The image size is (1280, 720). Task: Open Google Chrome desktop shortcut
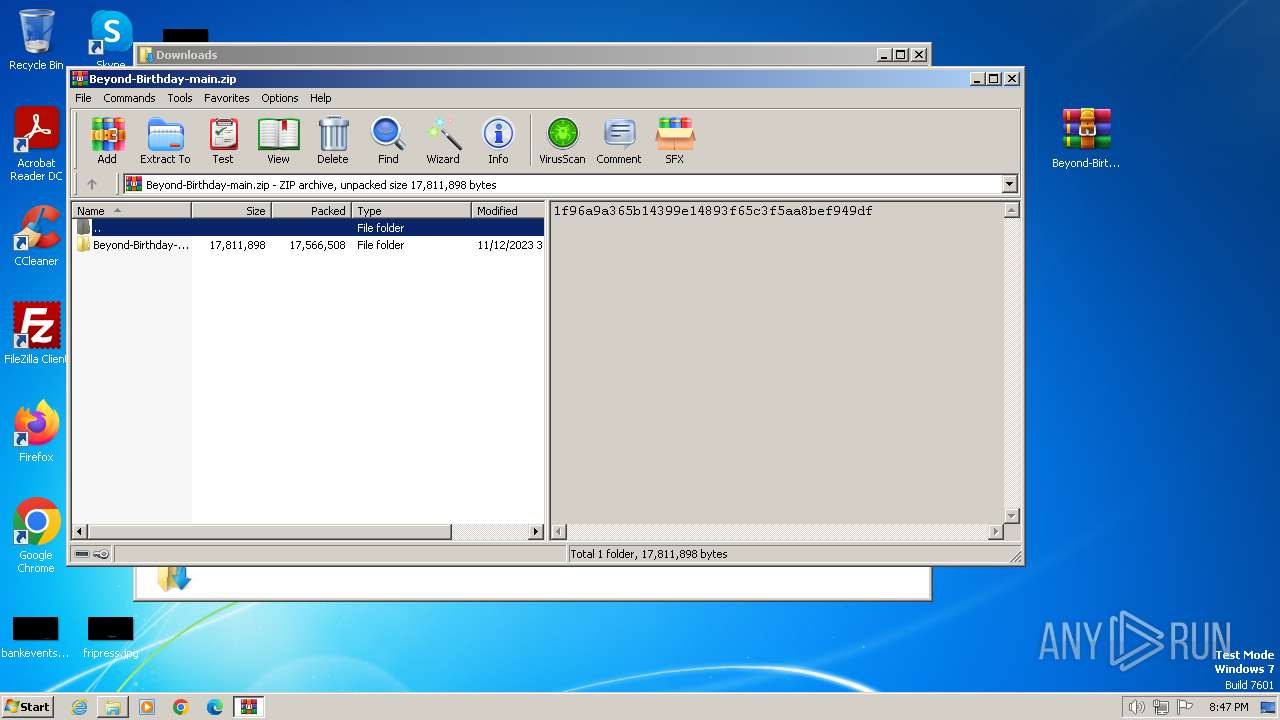[x=36, y=535]
